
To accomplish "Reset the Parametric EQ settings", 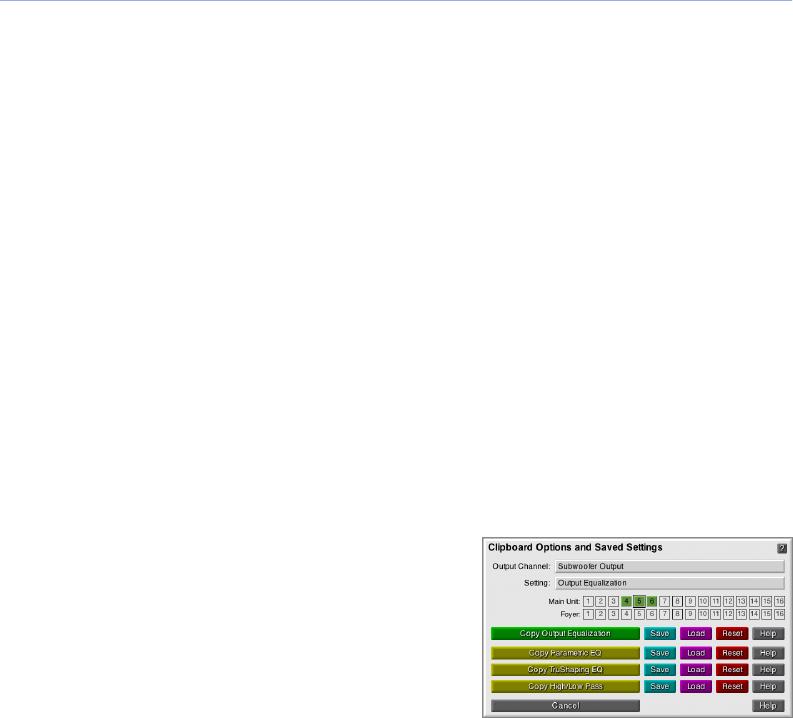I will pyautogui.click(x=732, y=653).
